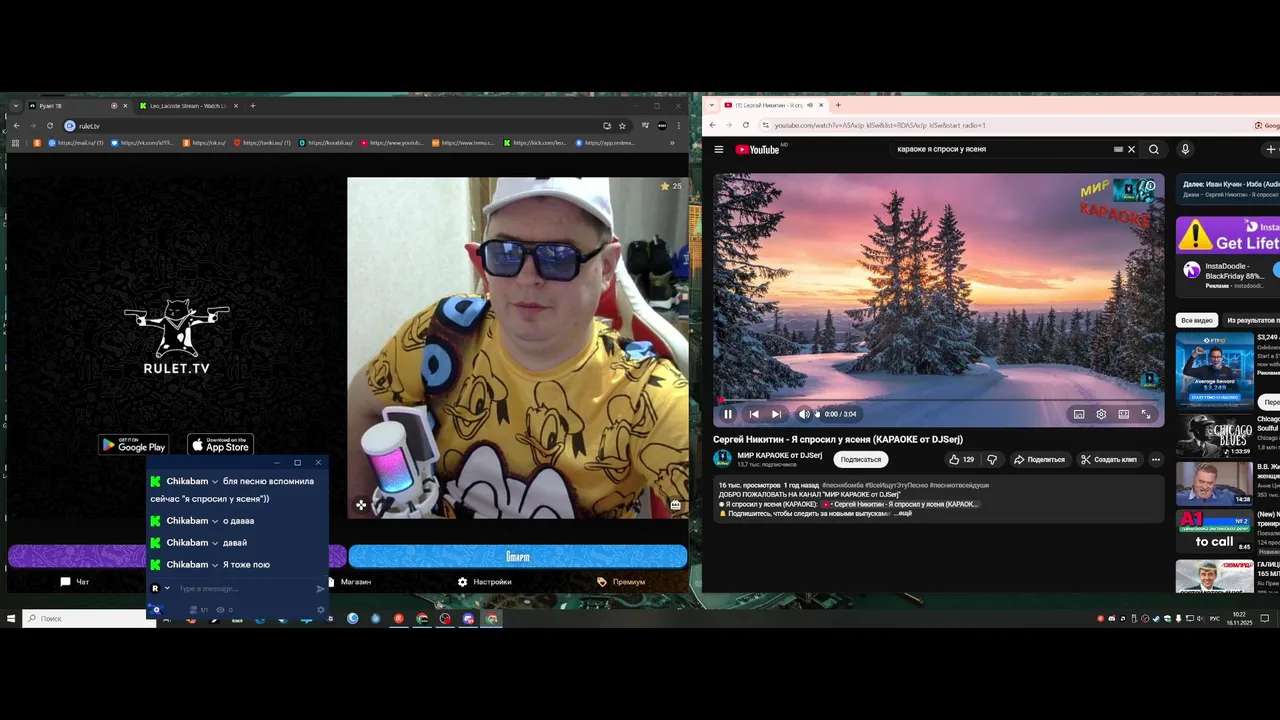Screen dimensions: 1280x720
Task: Open the 'to call' recommended video thumbnail
Action: point(1214,531)
